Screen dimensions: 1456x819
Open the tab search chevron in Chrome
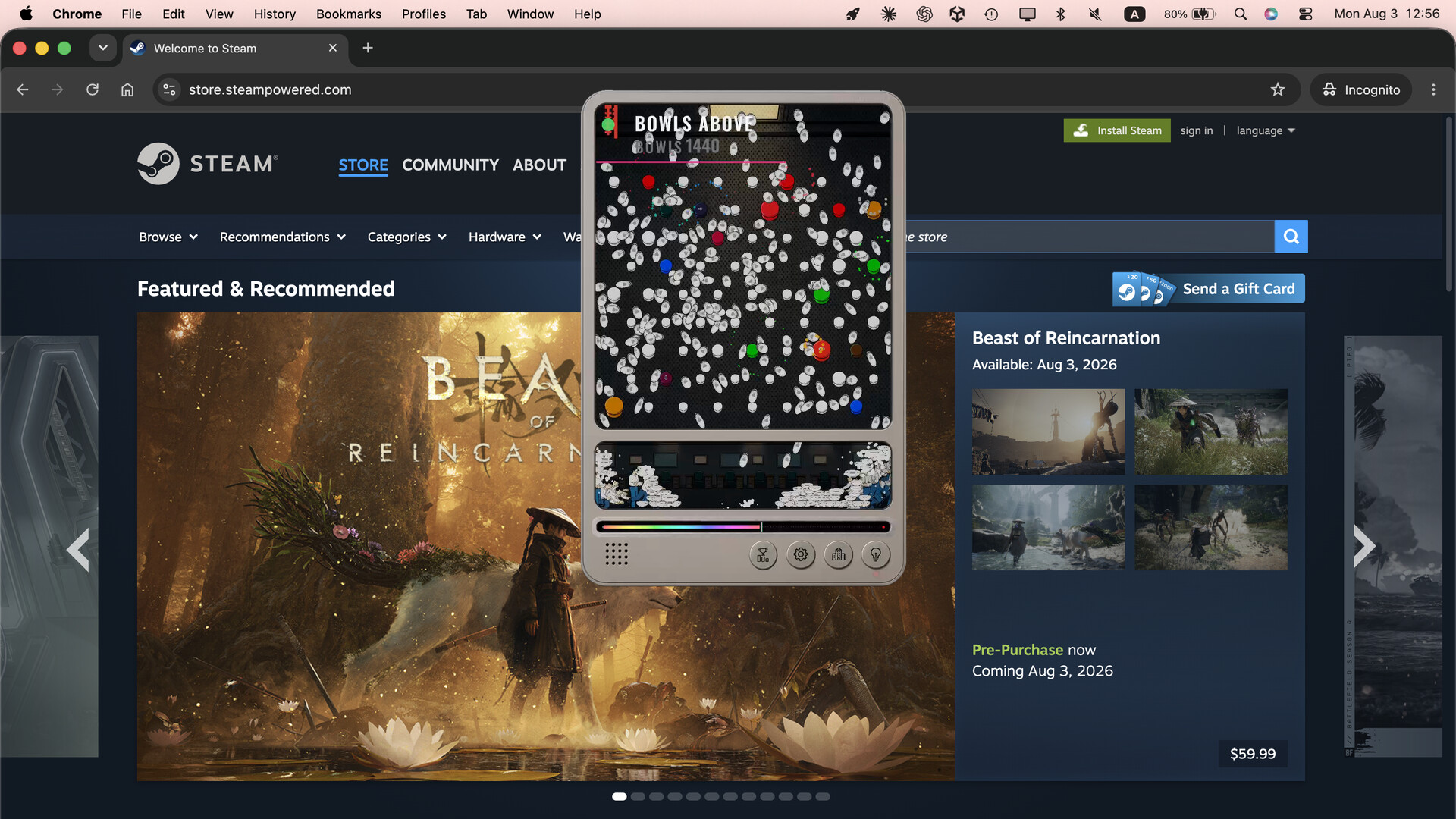coord(103,48)
